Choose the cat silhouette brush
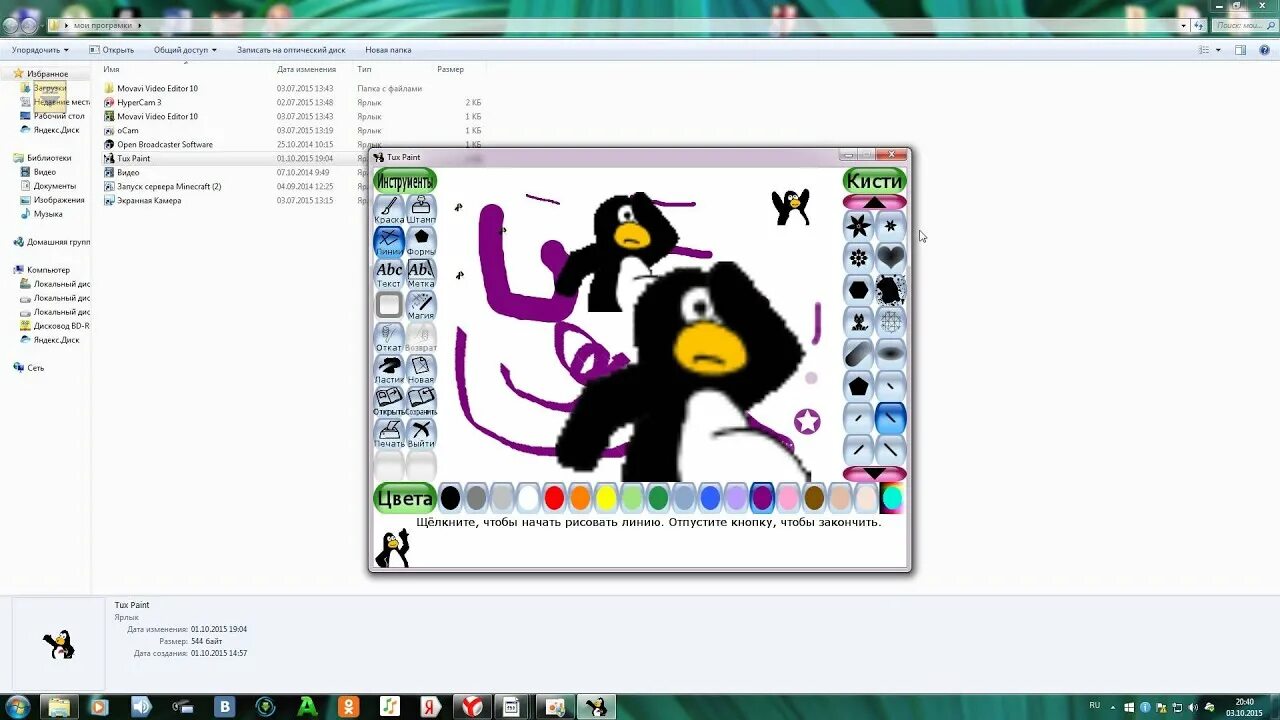 (x=859, y=322)
